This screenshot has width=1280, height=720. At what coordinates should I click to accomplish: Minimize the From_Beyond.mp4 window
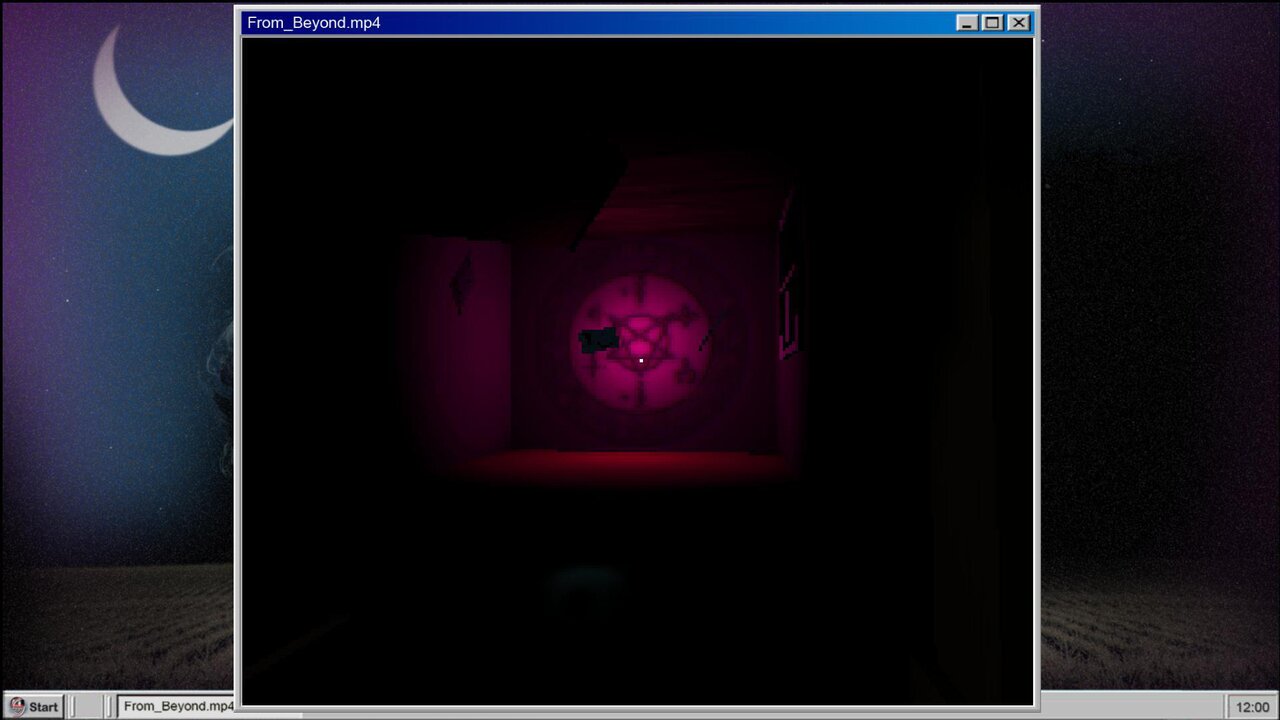967,22
